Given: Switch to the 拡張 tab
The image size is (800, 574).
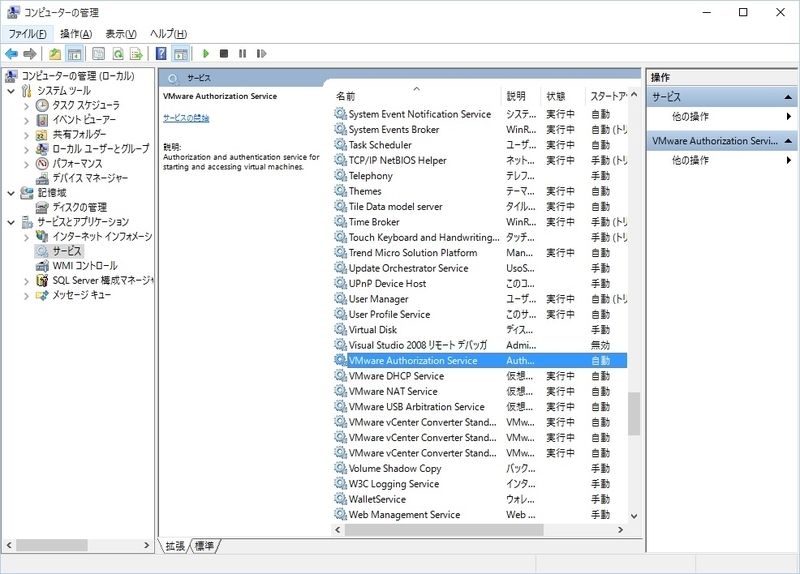Looking at the screenshot, I should click(x=175, y=546).
